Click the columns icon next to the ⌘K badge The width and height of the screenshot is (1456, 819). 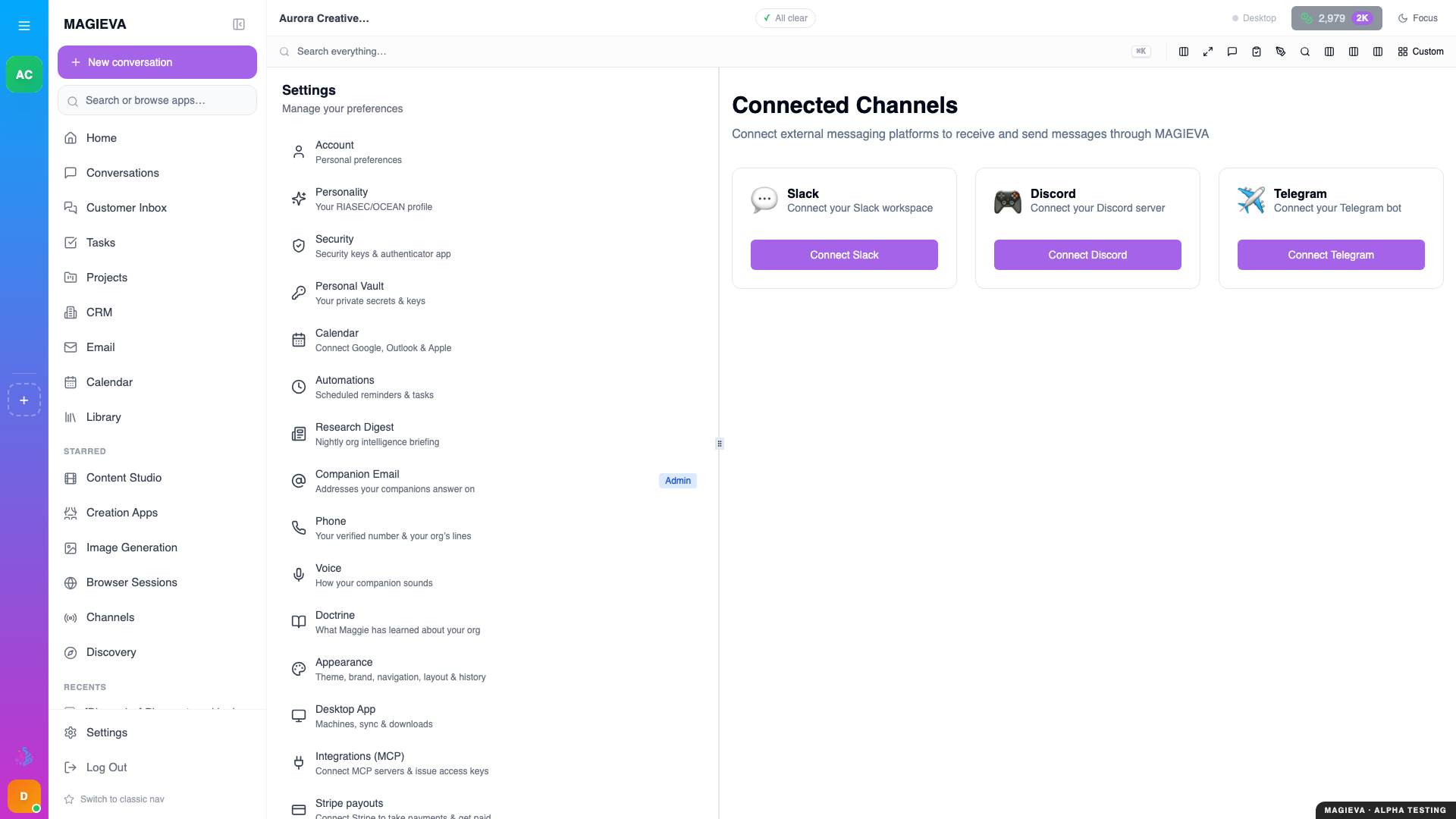coord(1184,52)
